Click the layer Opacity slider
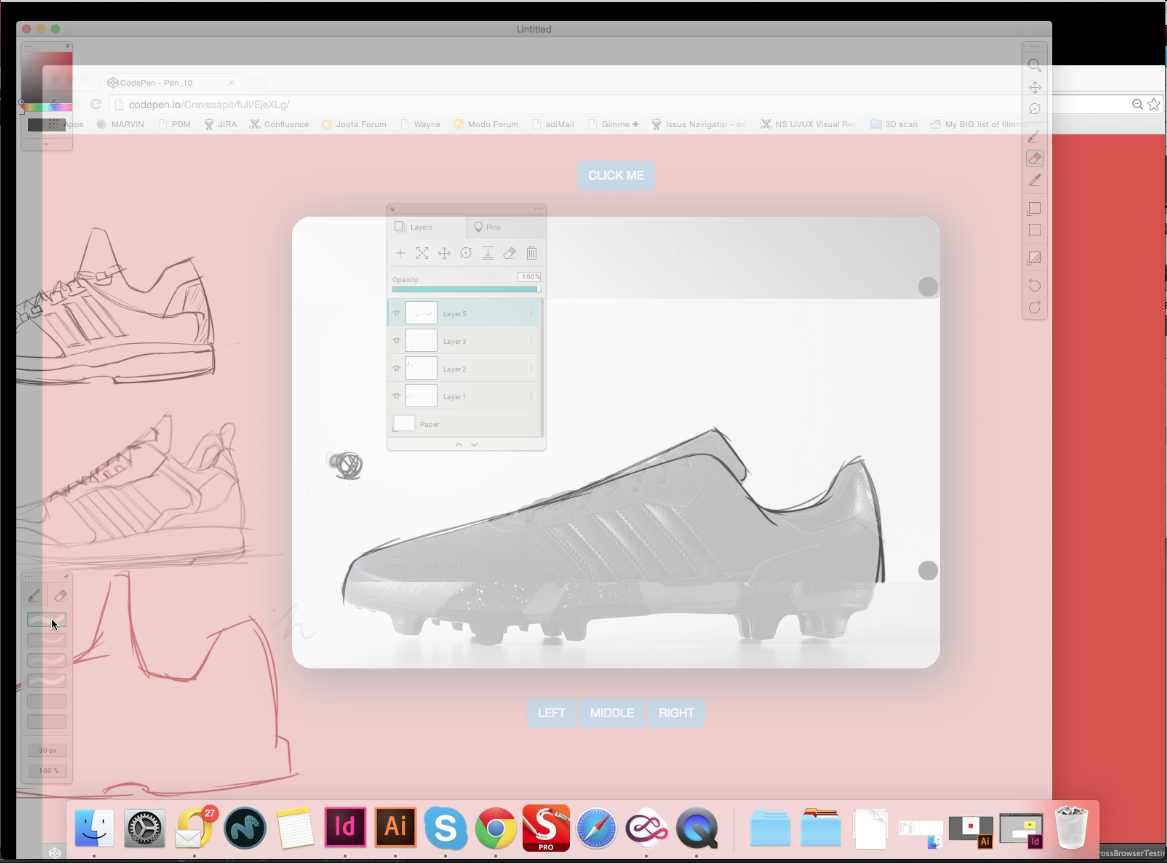Screen dimensions: 1167x863 tap(465, 289)
